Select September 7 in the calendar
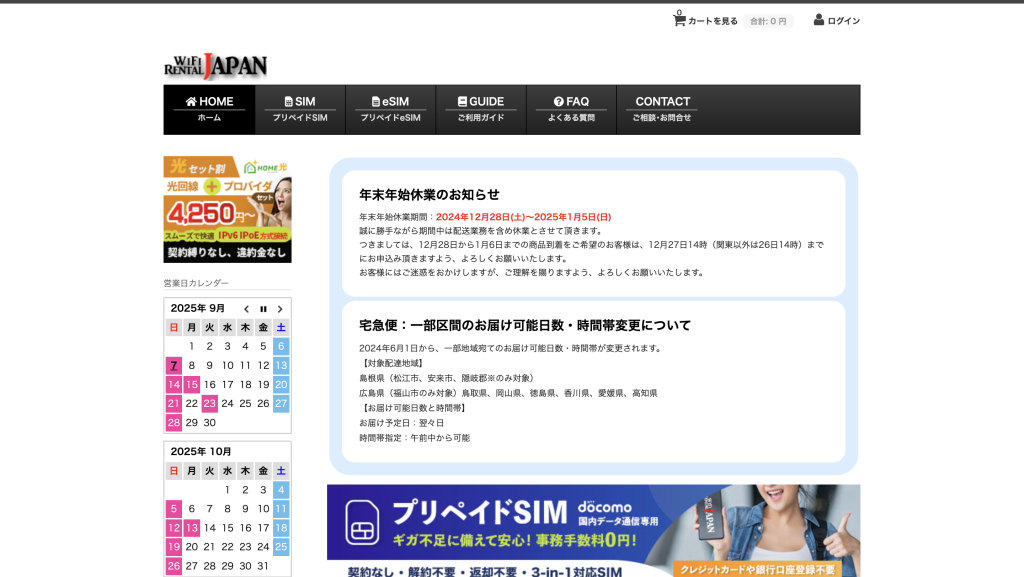1024x577 pixels. coord(174,366)
